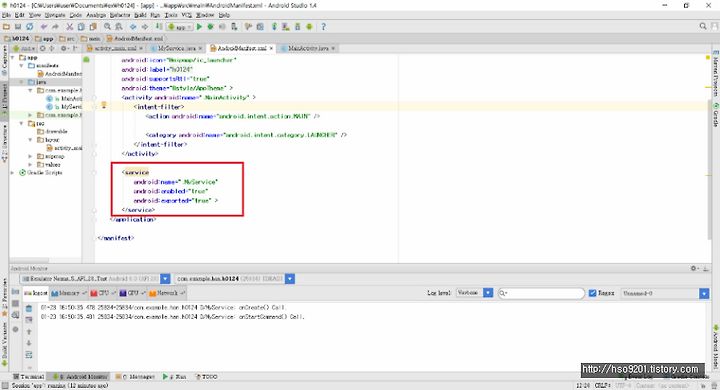
Task: Switch to the activity_main.xml tab
Action: (115, 48)
